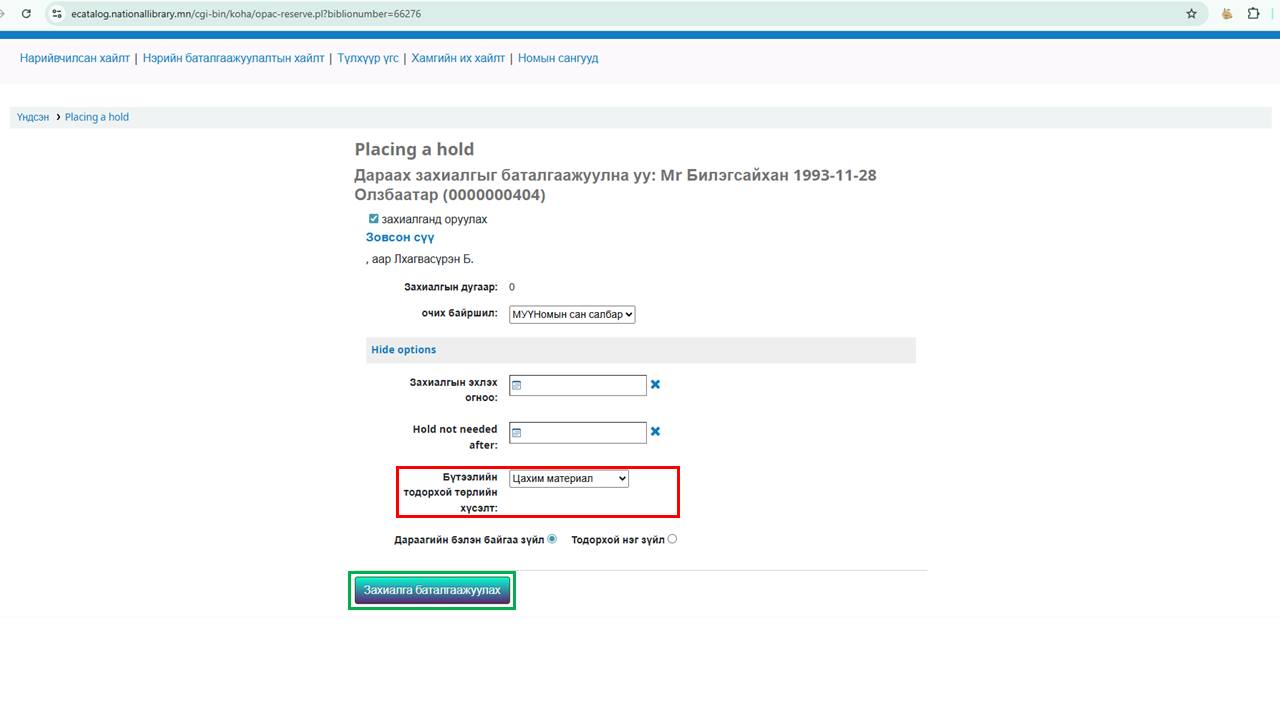Uncheck the захиалганд оруулах checkbox

point(373,219)
